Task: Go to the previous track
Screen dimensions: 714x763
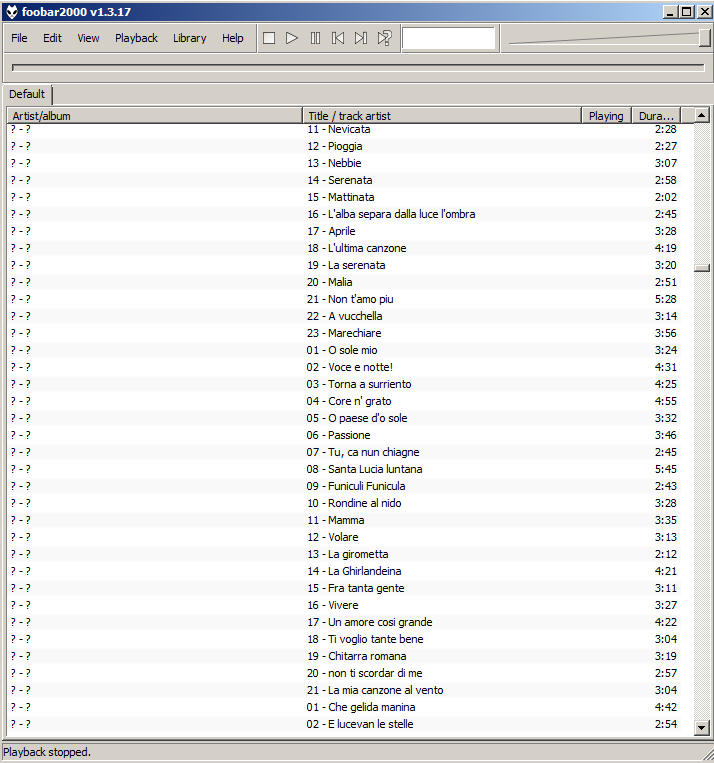Action: 338,38
